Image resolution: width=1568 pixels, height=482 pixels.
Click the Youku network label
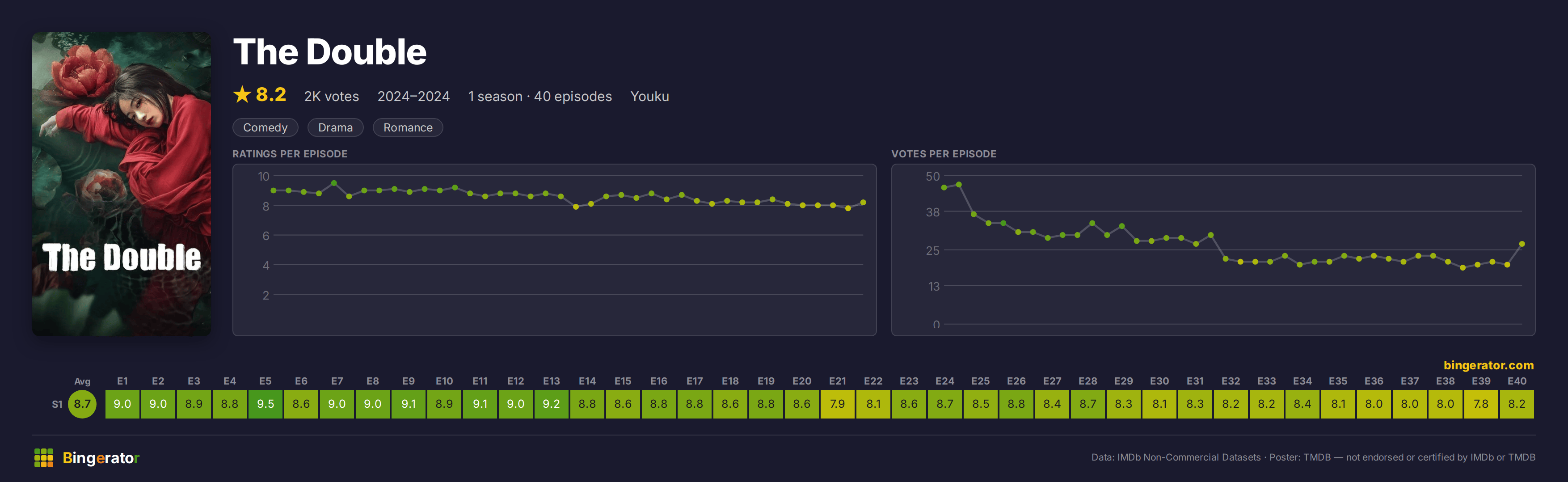pos(649,96)
